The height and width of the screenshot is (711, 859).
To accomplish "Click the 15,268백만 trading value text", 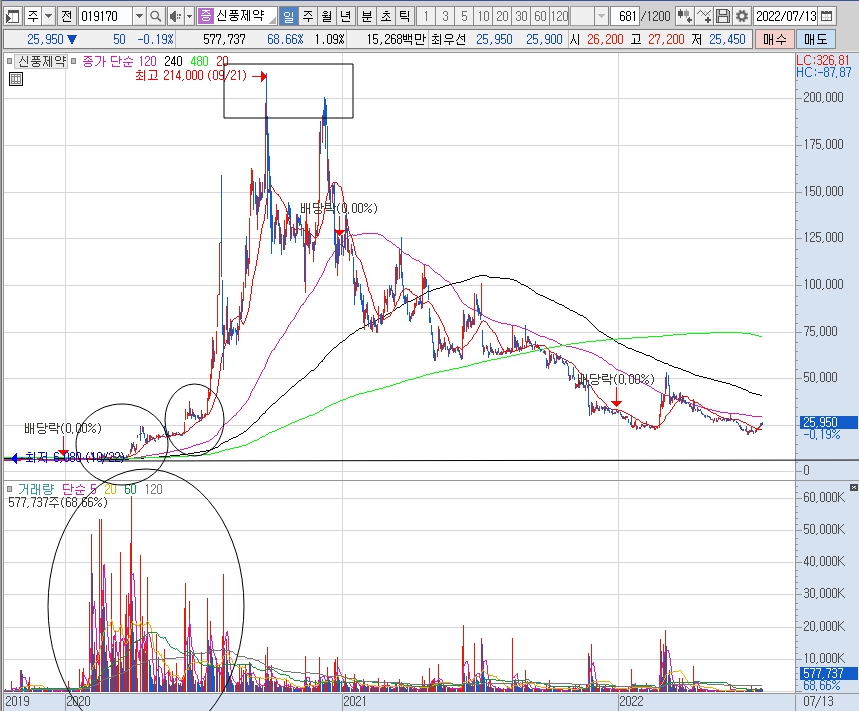I will pos(396,39).
